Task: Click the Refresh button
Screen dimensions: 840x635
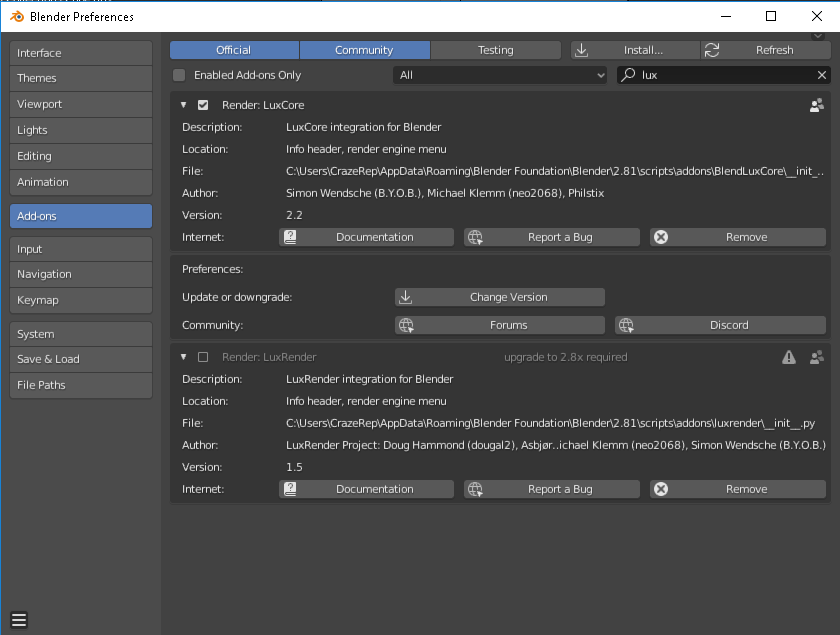Action: tap(766, 50)
